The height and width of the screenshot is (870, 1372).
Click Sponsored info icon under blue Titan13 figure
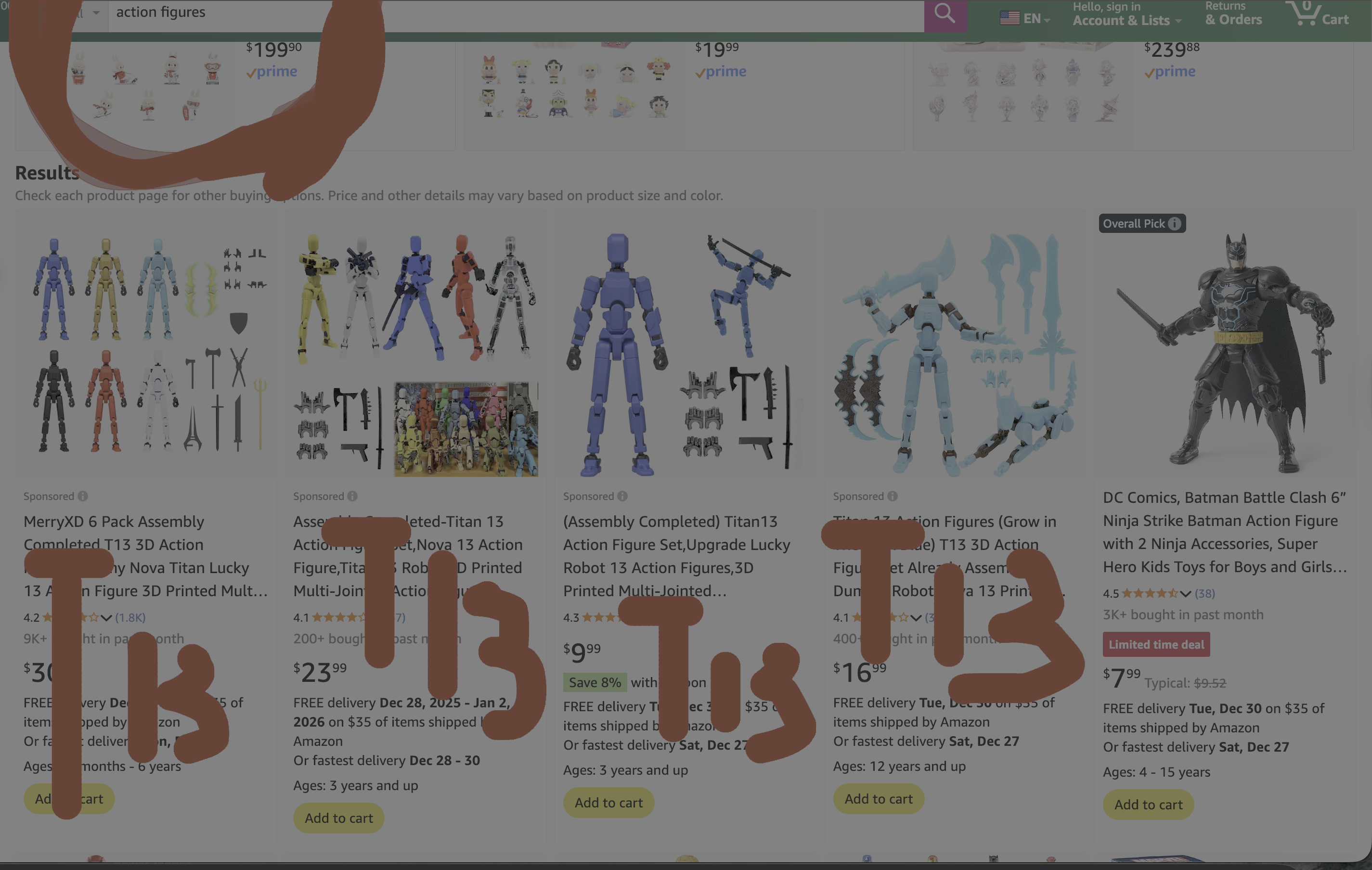[x=623, y=496]
